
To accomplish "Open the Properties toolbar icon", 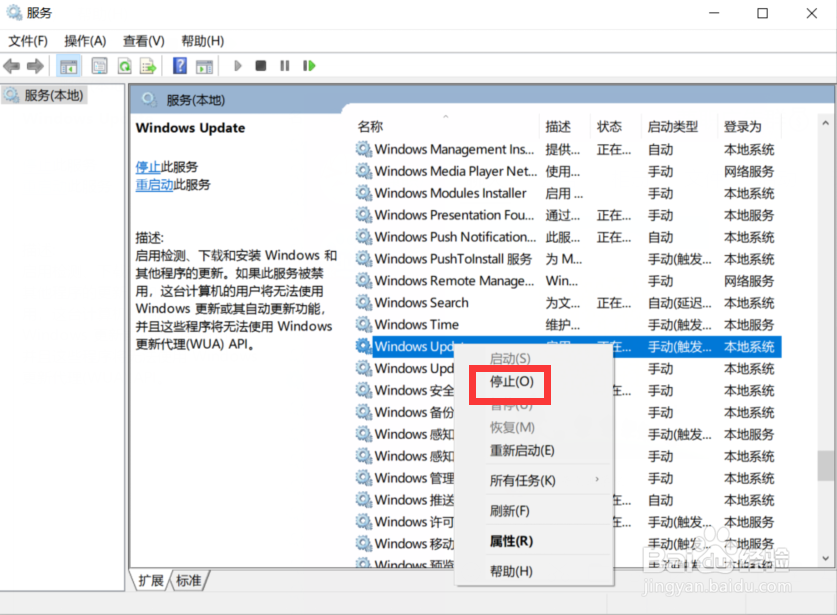I will [100, 66].
